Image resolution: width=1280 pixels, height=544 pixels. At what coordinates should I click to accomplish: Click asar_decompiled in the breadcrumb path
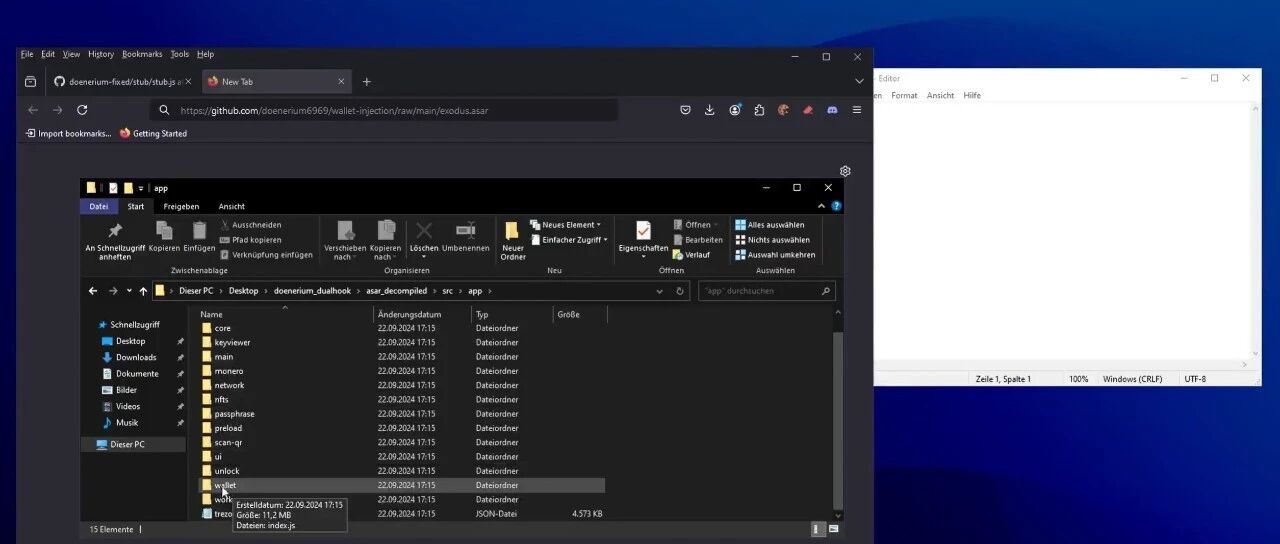[396, 291]
